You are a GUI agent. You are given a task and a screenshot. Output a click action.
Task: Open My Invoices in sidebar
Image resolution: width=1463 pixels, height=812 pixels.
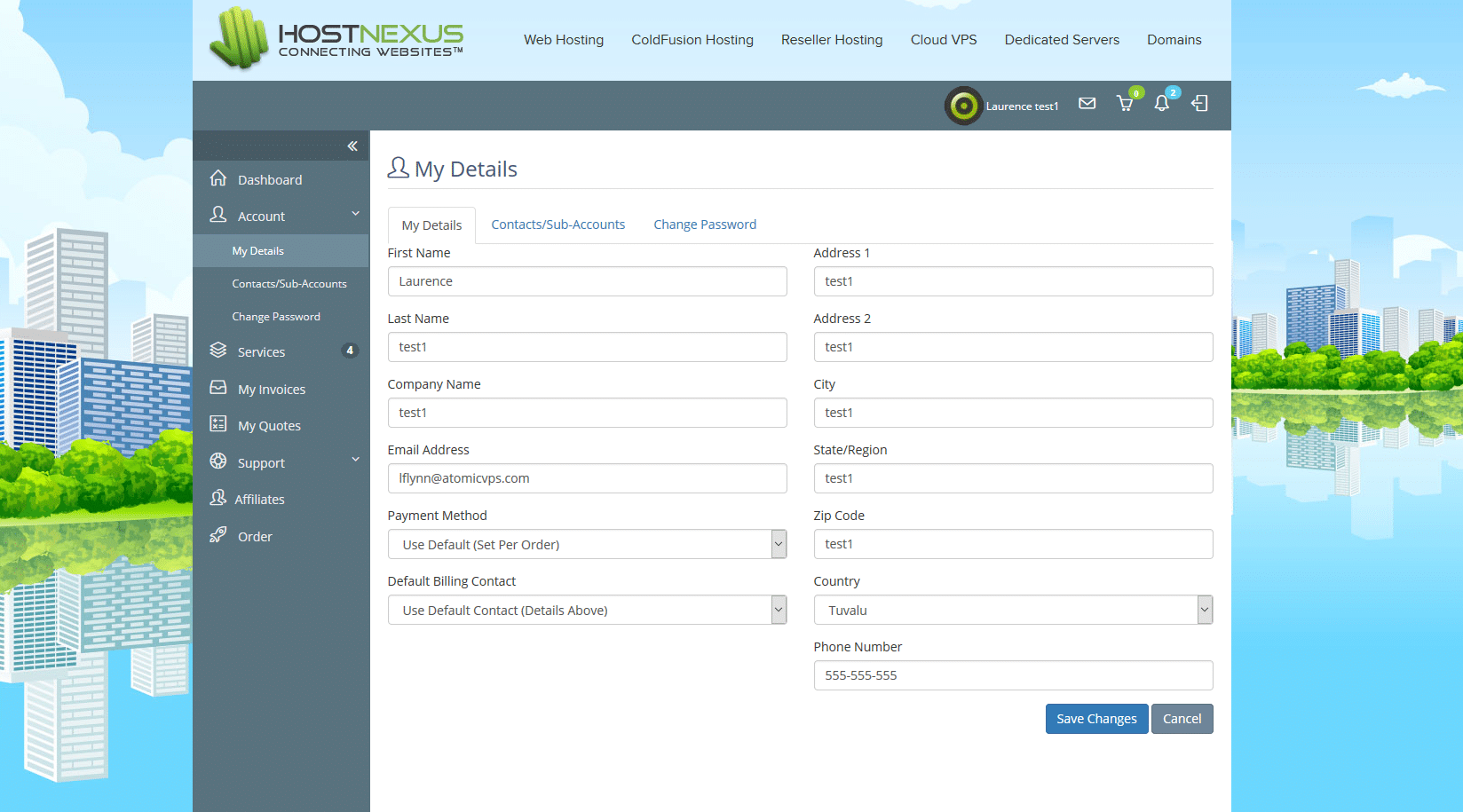pos(271,390)
